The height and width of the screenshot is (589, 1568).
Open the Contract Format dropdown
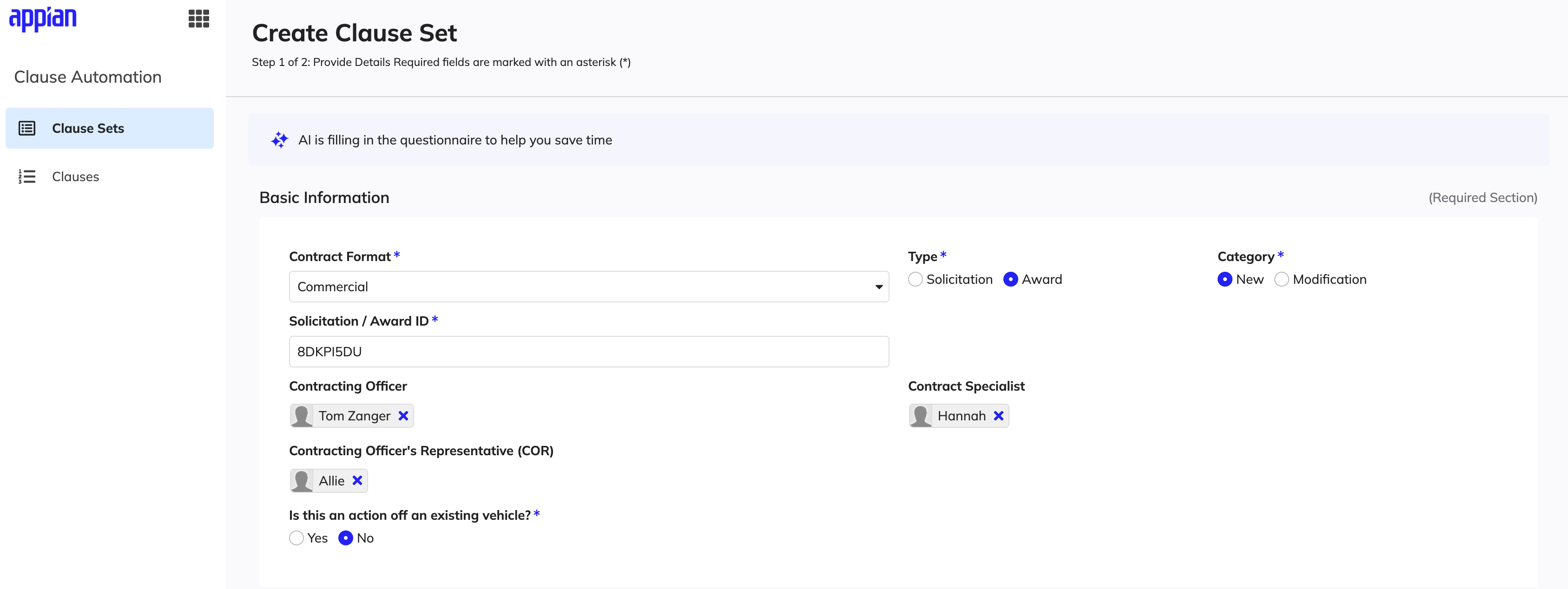[x=589, y=287]
